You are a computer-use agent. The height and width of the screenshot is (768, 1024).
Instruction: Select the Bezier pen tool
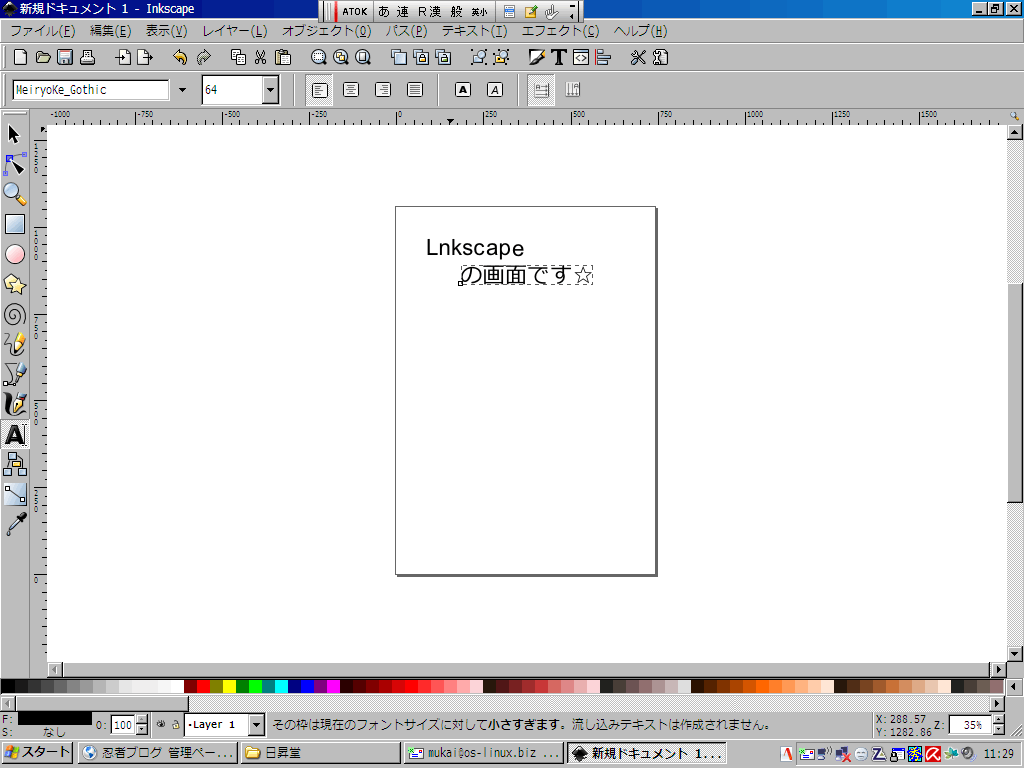point(14,374)
